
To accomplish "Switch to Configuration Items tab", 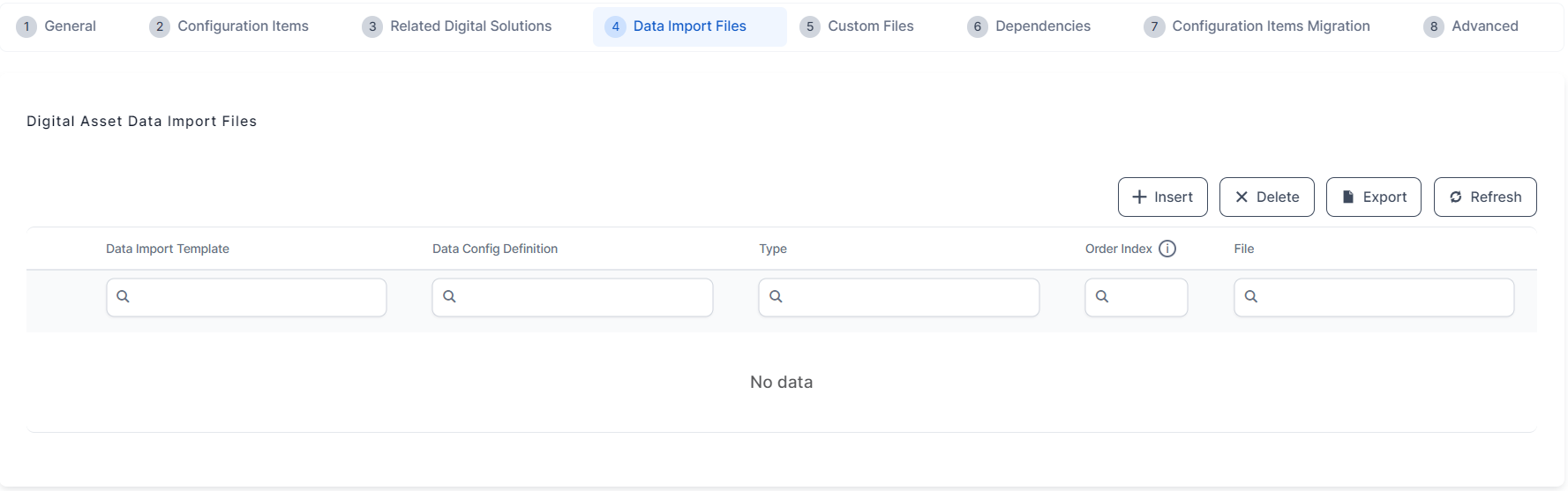I will 243,26.
